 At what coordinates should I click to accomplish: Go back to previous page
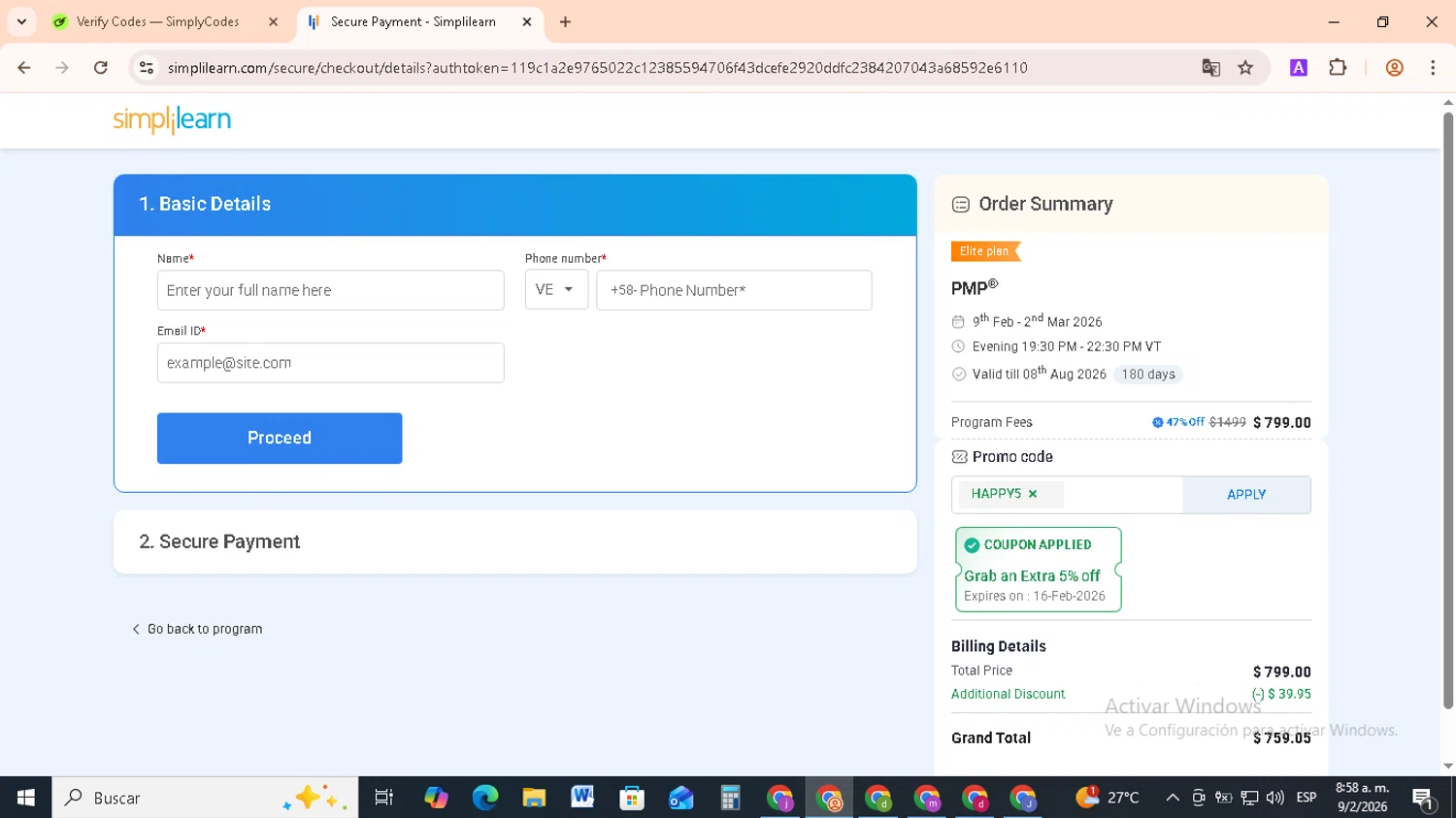[24, 68]
